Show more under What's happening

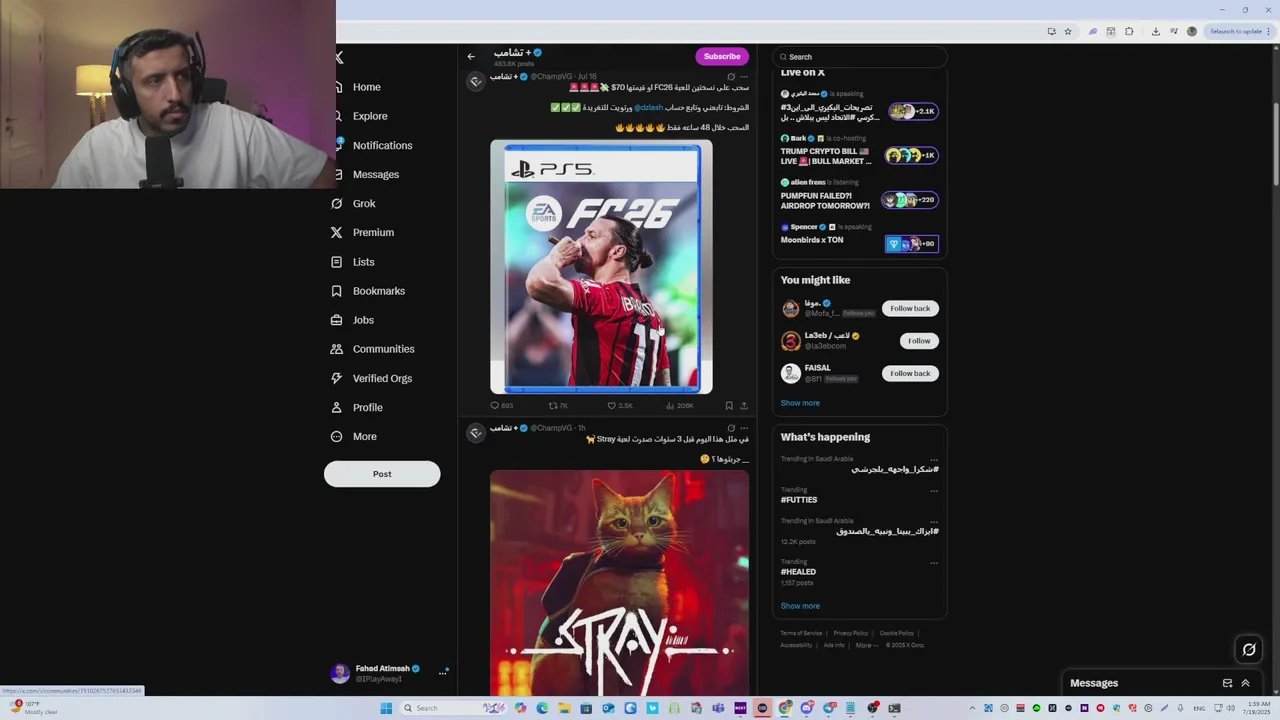click(800, 606)
